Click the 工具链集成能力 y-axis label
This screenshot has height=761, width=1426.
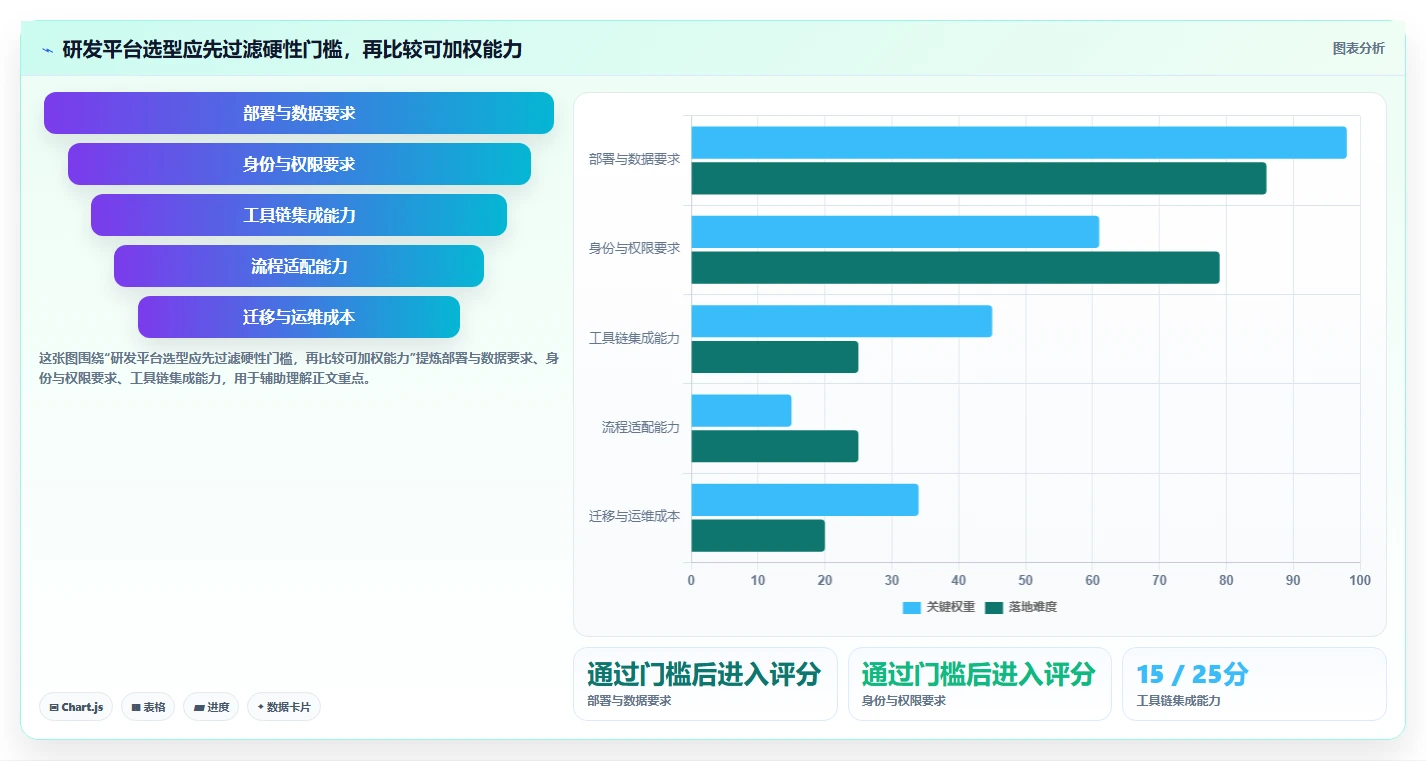(x=634, y=338)
